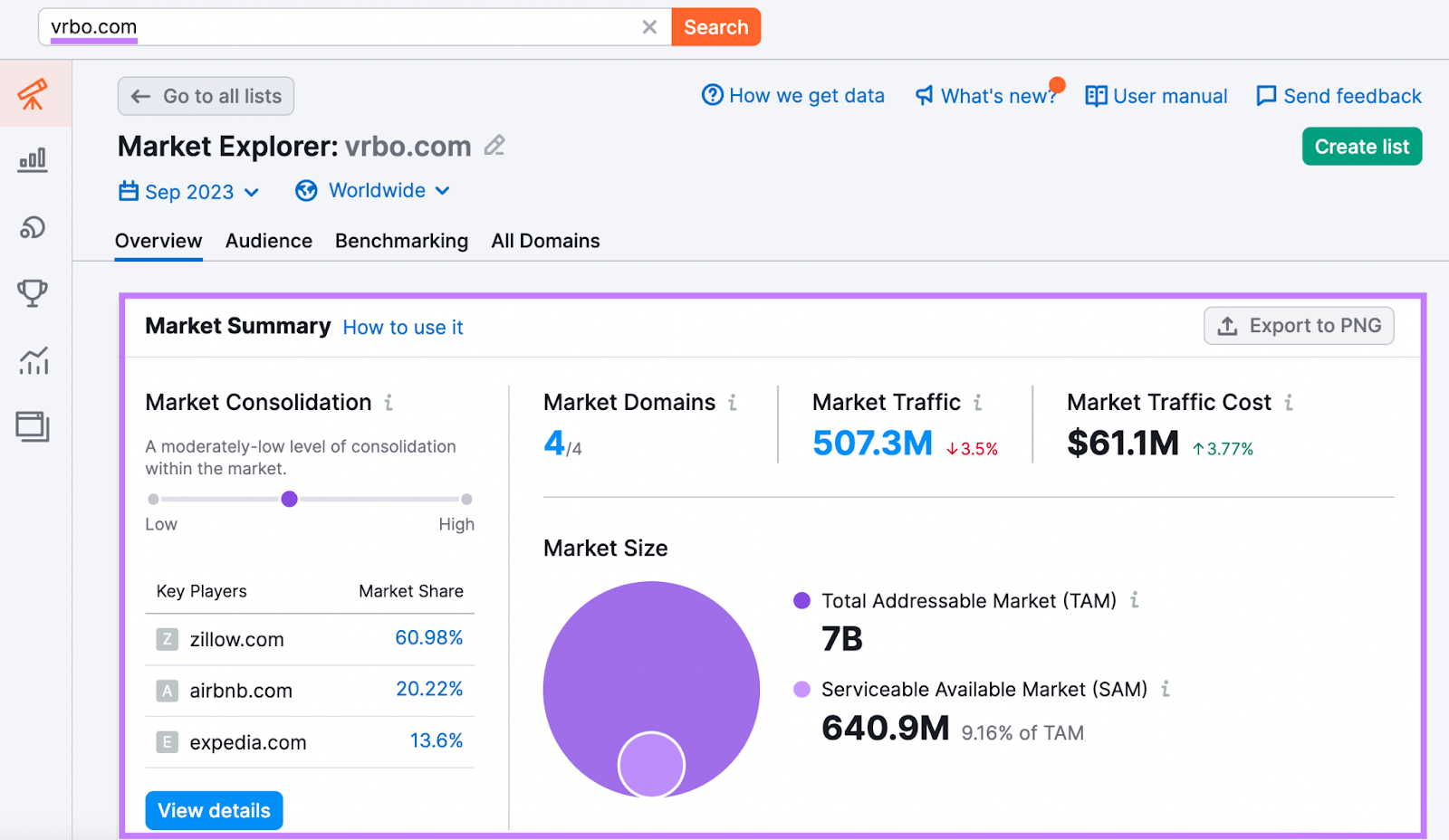The height and width of the screenshot is (840, 1449).
Task: Click the 640.9M SAM value
Action: click(886, 728)
